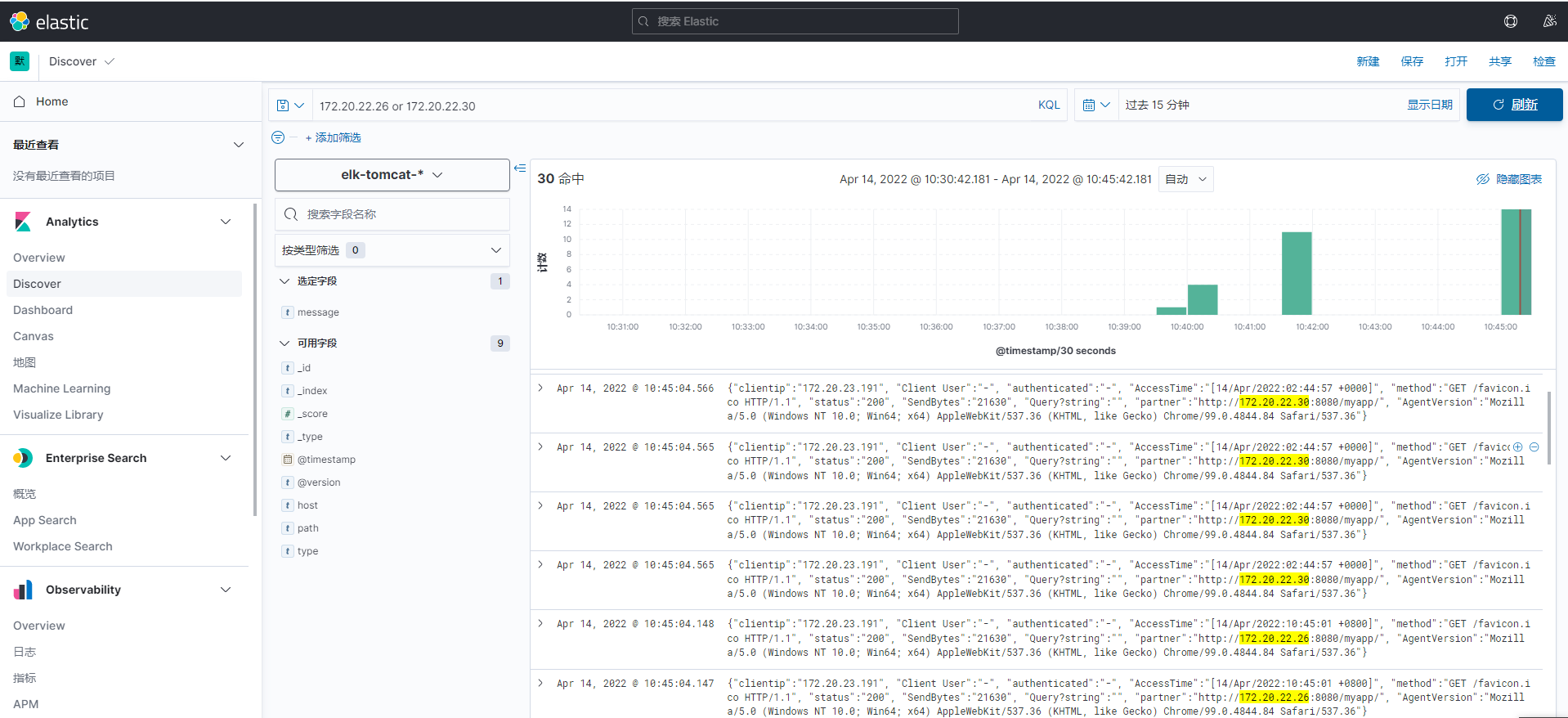This screenshot has width=1568, height=718.
Task: Expand the 10:45:04.566 log row
Action: tap(540, 388)
